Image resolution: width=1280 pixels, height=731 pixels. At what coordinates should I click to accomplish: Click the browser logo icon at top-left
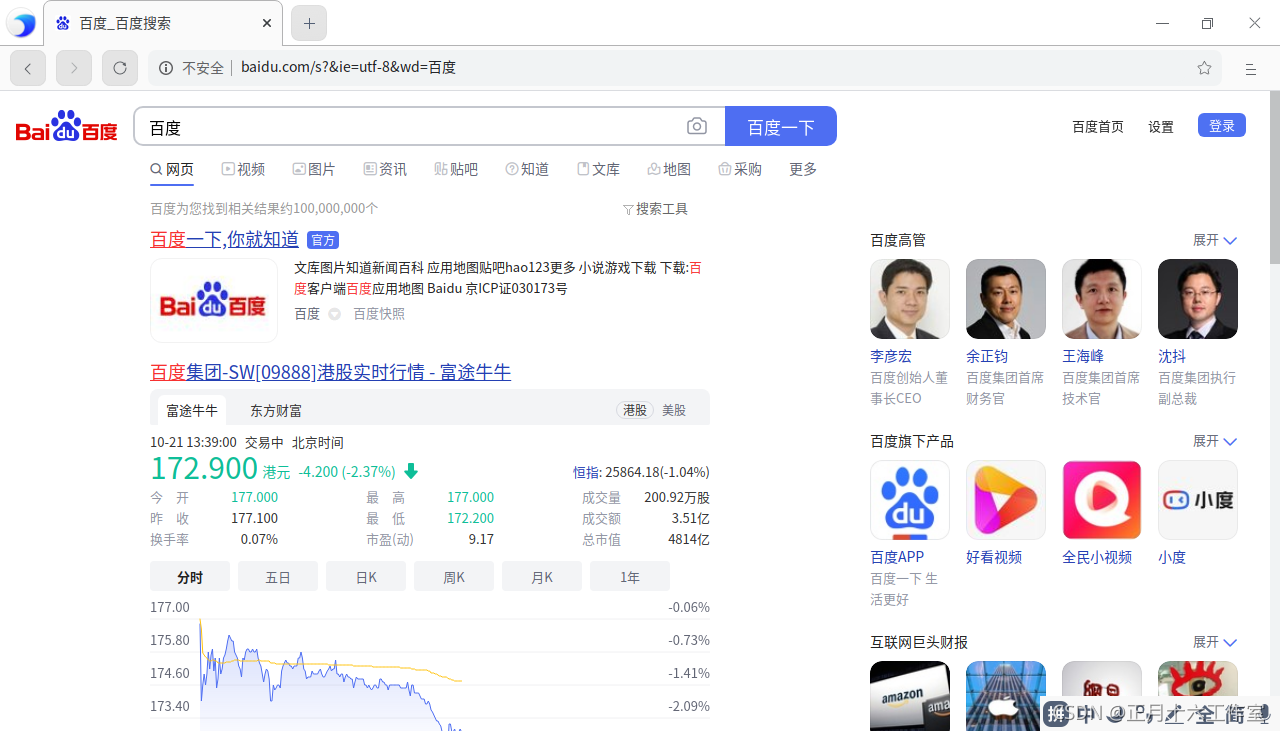click(21, 24)
